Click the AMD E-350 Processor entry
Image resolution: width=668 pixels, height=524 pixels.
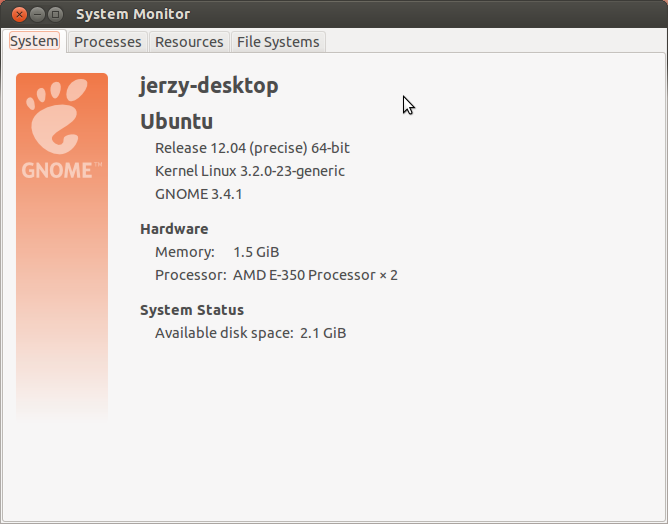315,275
